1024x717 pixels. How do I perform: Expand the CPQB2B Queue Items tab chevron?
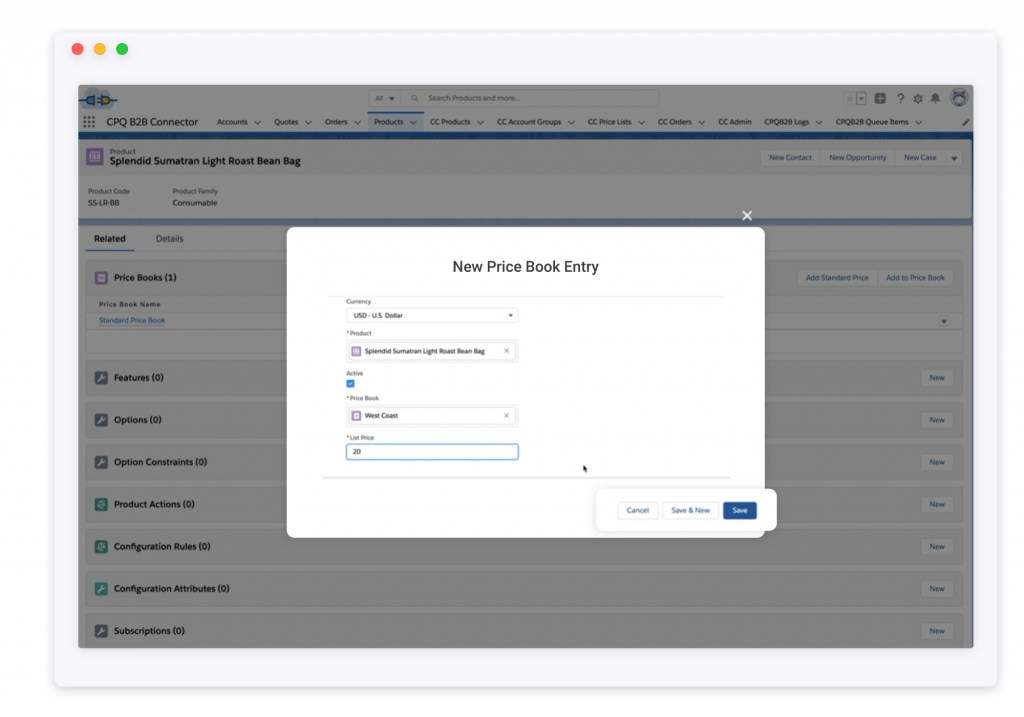click(x=918, y=122)
